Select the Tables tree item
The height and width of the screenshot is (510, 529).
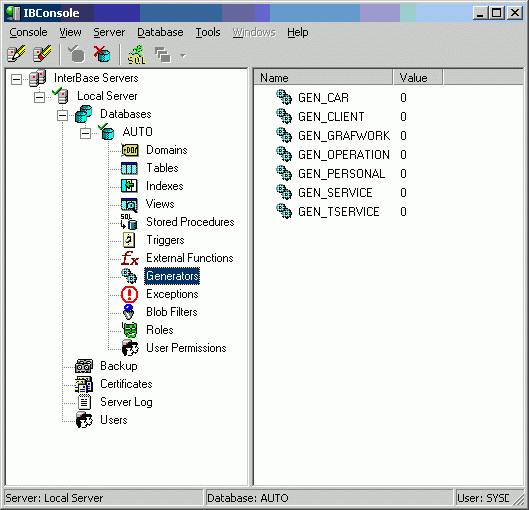pos(162,168)
